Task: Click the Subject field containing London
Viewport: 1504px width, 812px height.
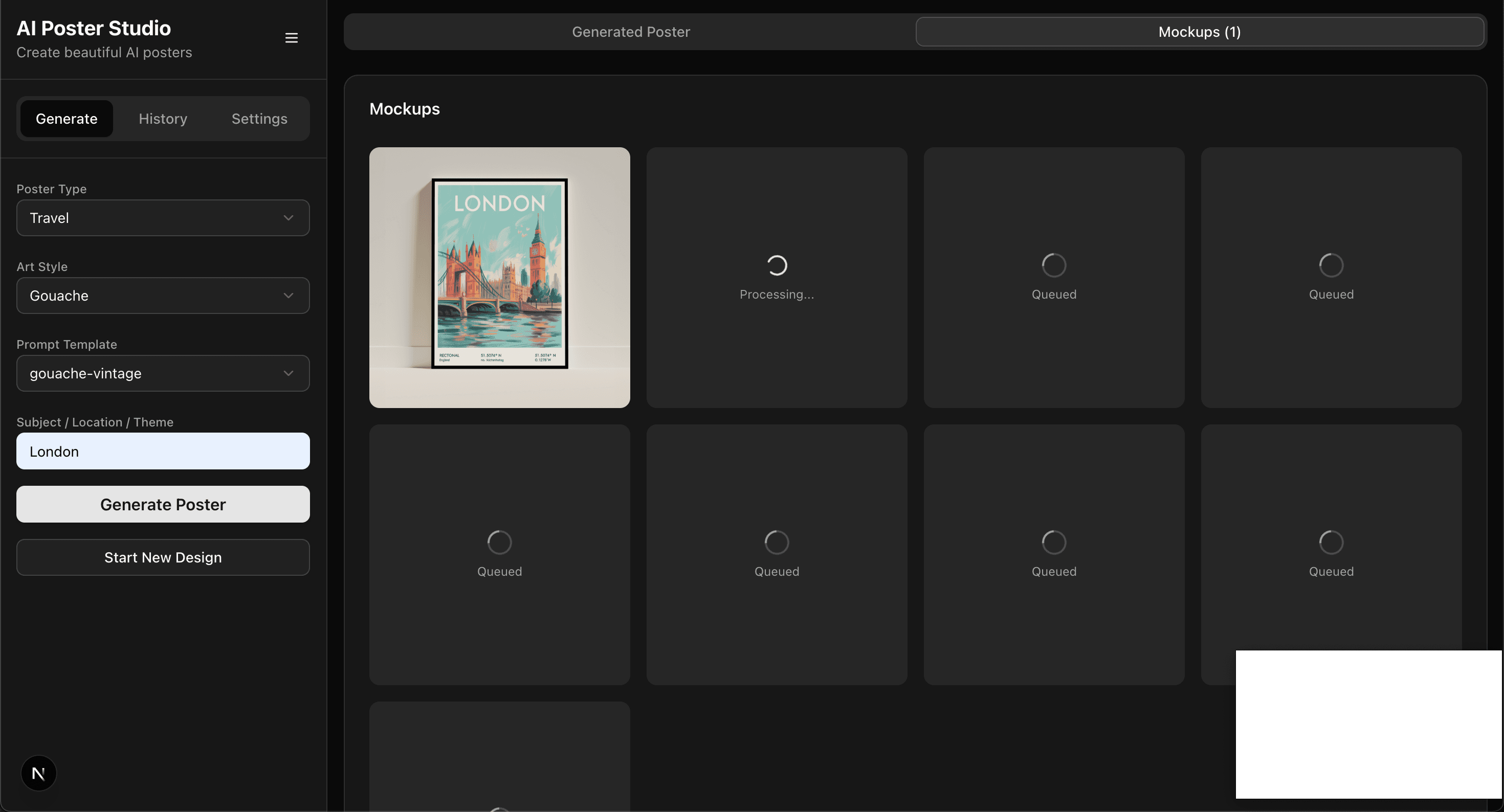Action: pos(163,451)
